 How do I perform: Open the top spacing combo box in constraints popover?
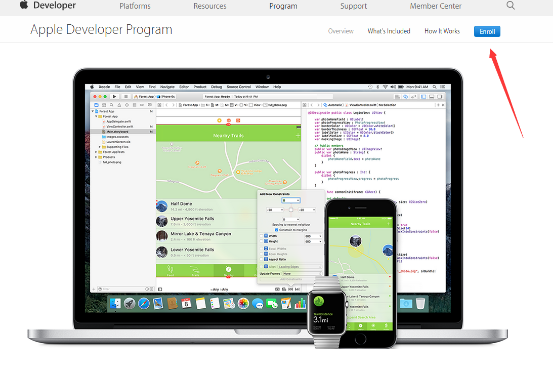pyautogui.click(x=291, y=200)
